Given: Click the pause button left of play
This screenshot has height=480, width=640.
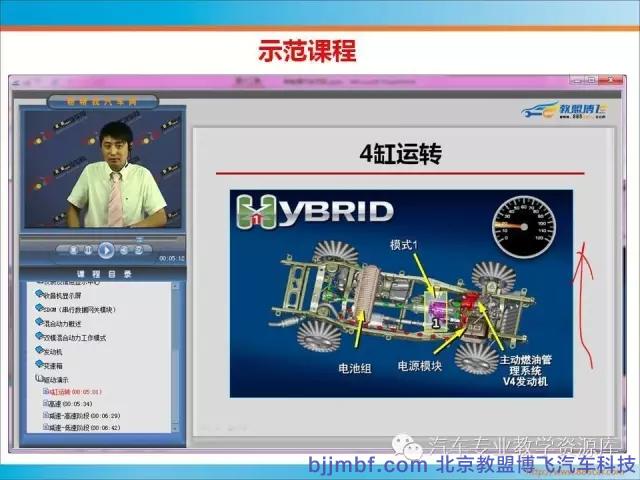Looking at the screenshot, I should coord(88,250).
